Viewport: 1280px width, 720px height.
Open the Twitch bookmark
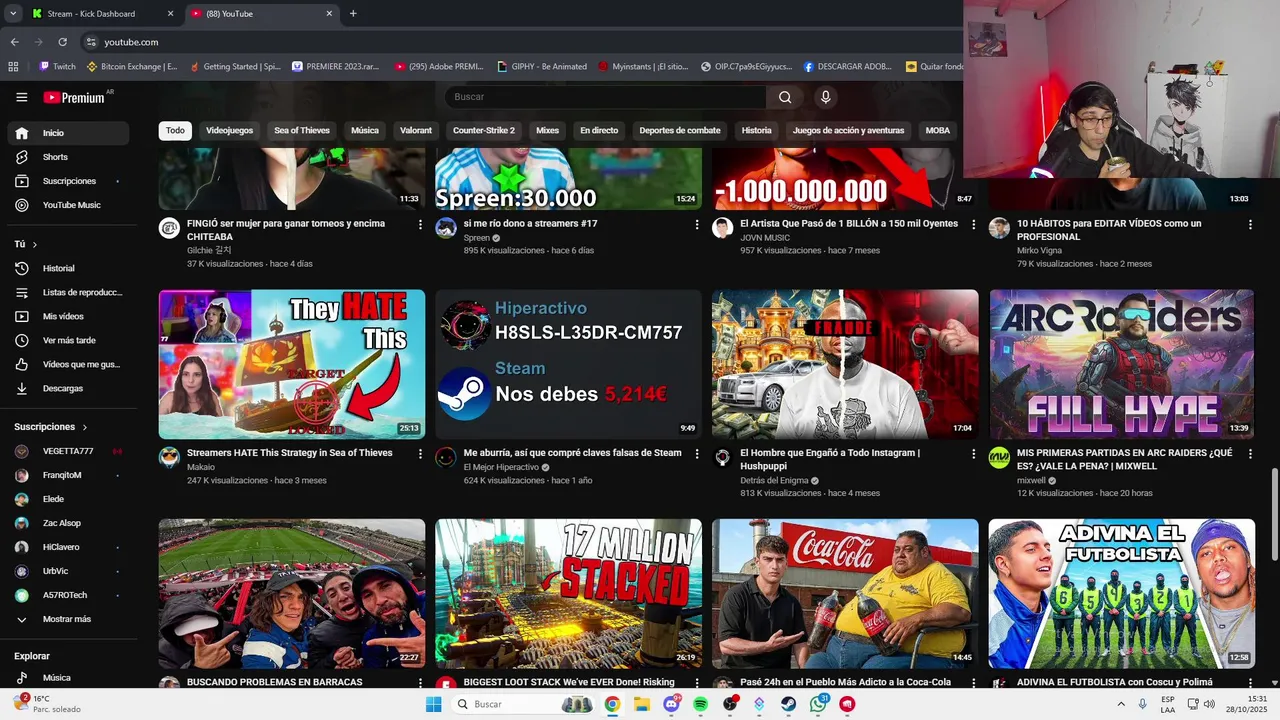[x=57, y=67]
